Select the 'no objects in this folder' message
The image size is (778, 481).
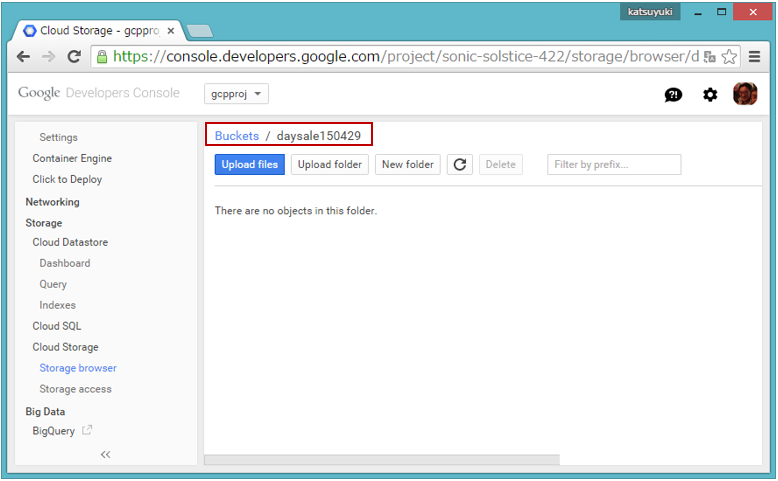pos(296,210)
